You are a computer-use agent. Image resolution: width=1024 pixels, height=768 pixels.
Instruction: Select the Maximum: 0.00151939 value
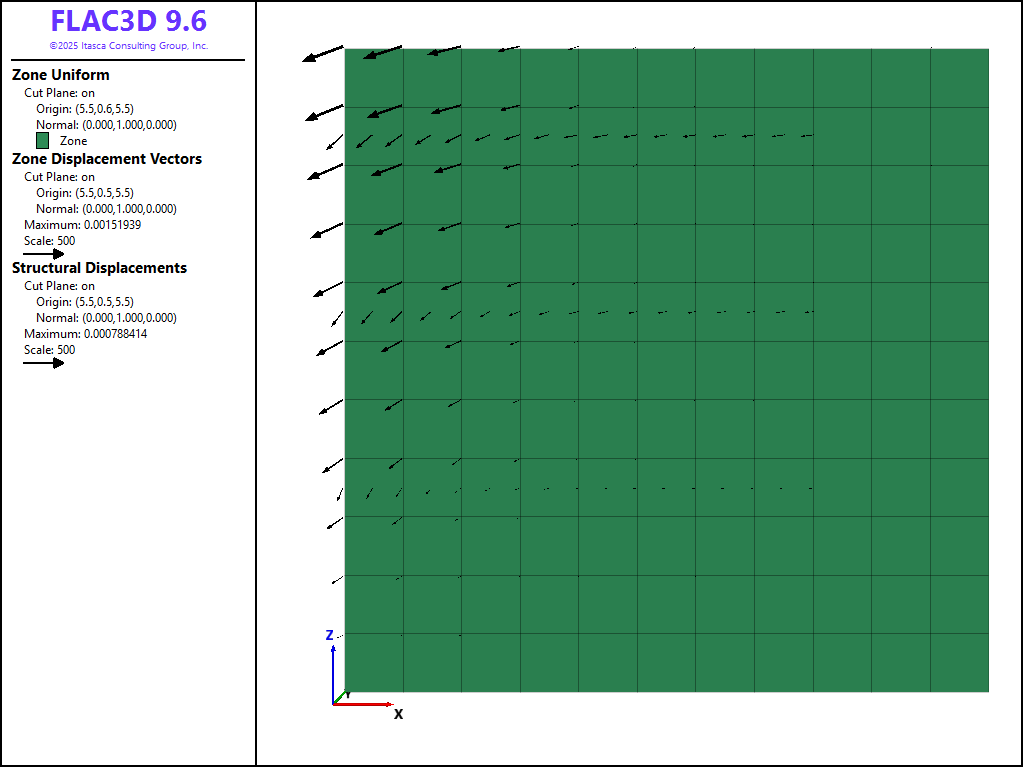(x=82, y=225)
